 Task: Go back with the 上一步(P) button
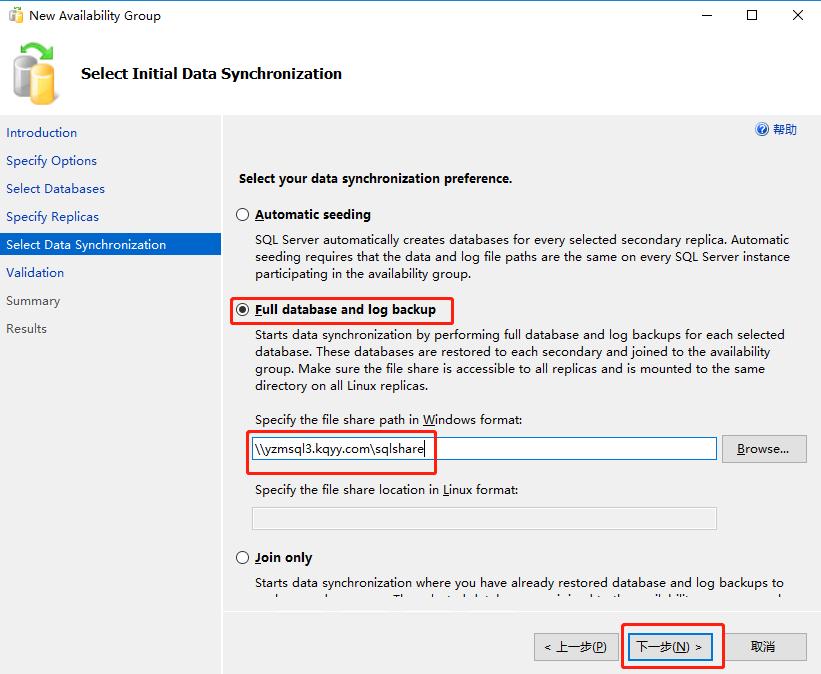pyautogui.click(x=575, y=647)
